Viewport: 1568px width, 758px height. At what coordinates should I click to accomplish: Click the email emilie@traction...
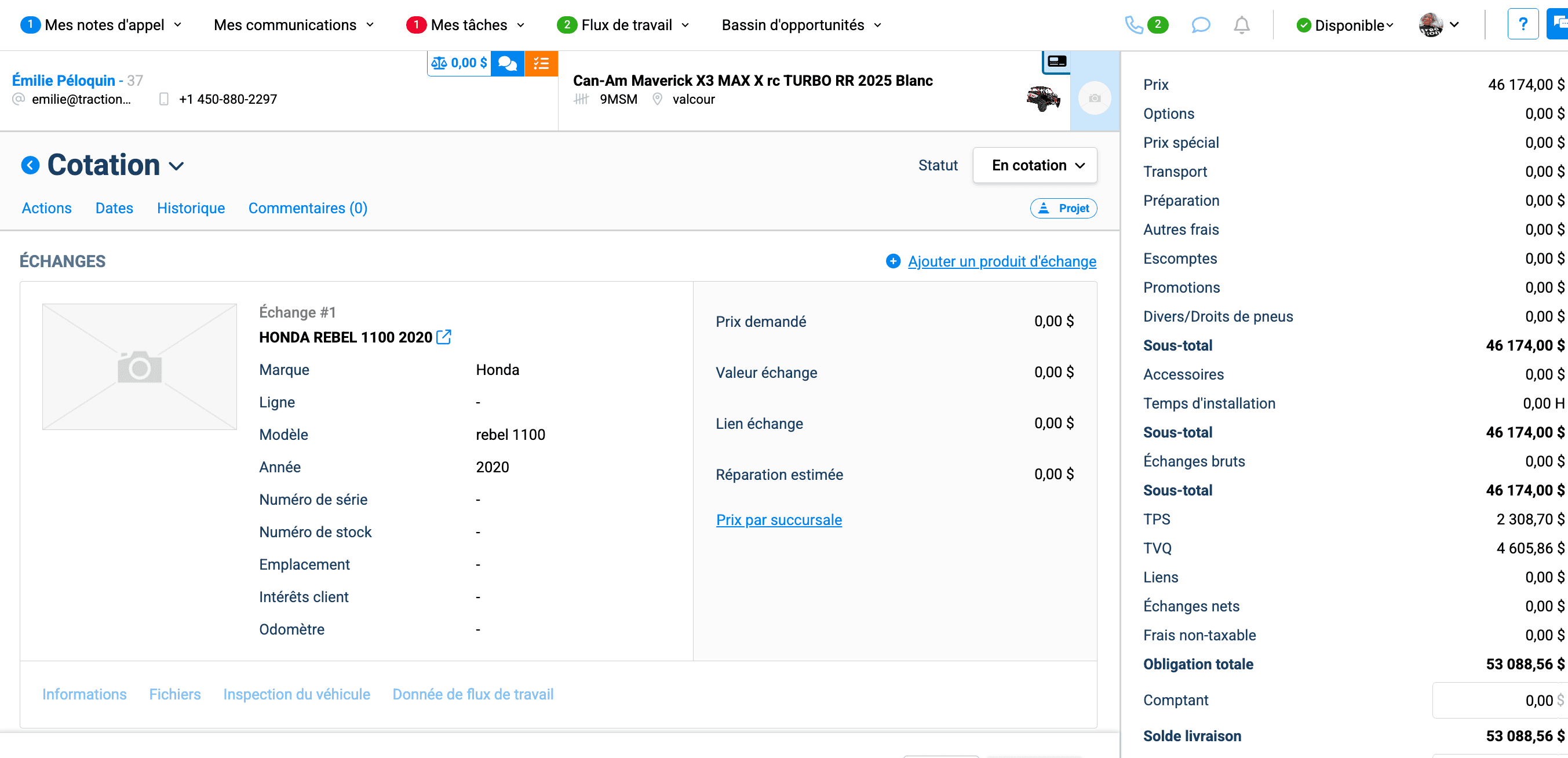82,99
